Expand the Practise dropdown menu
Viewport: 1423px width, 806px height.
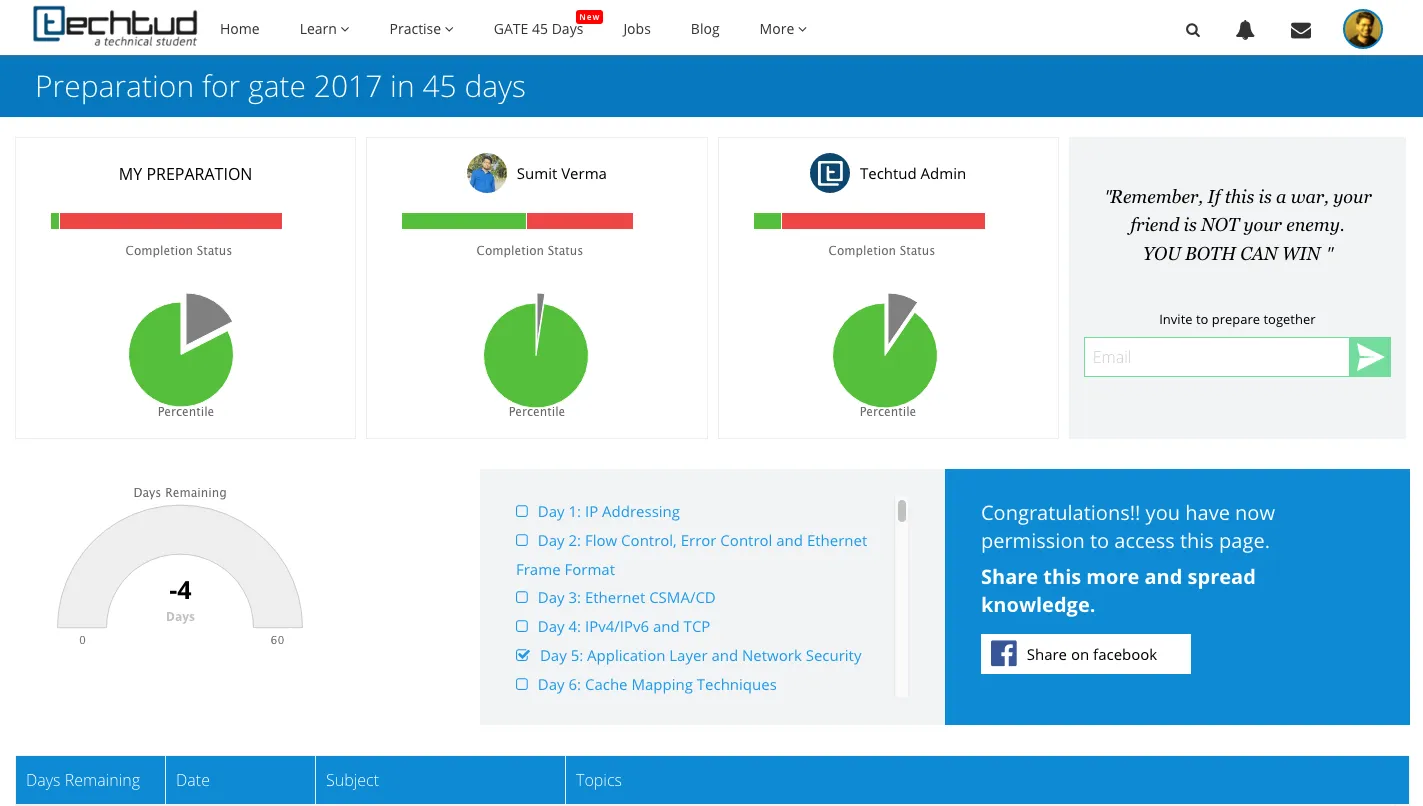[x=421, y=29]
